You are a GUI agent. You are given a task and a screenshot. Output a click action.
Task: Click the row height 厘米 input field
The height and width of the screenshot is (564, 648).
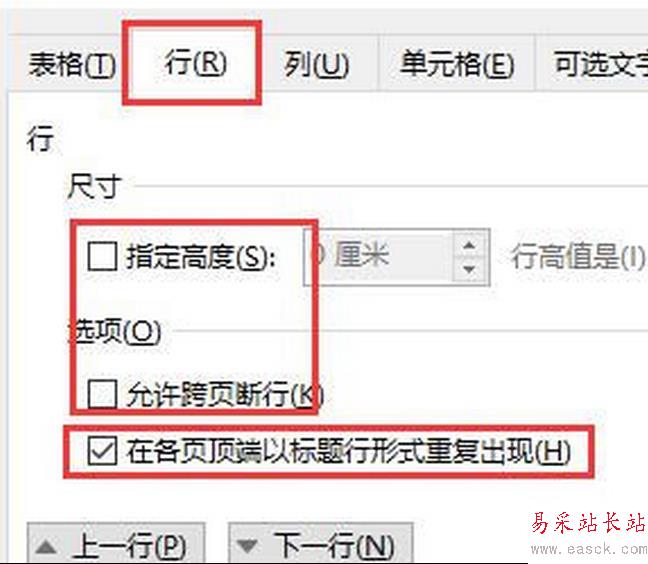pos(379,257)
